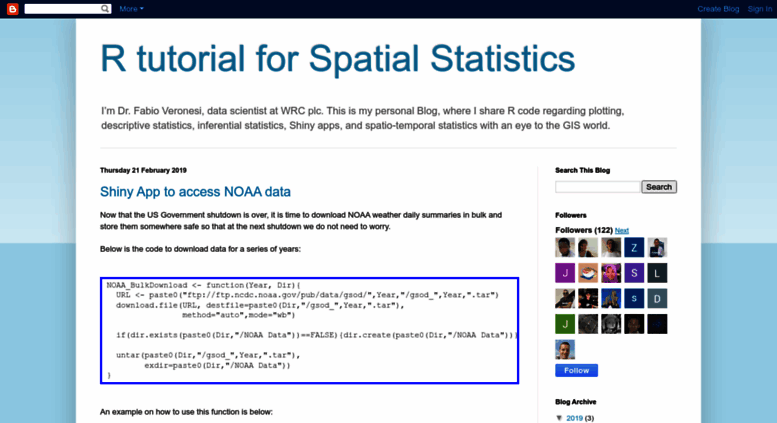The image size is (777, 423).
Task: Click the Search This Blog text field
Action: tap(598, 187)
